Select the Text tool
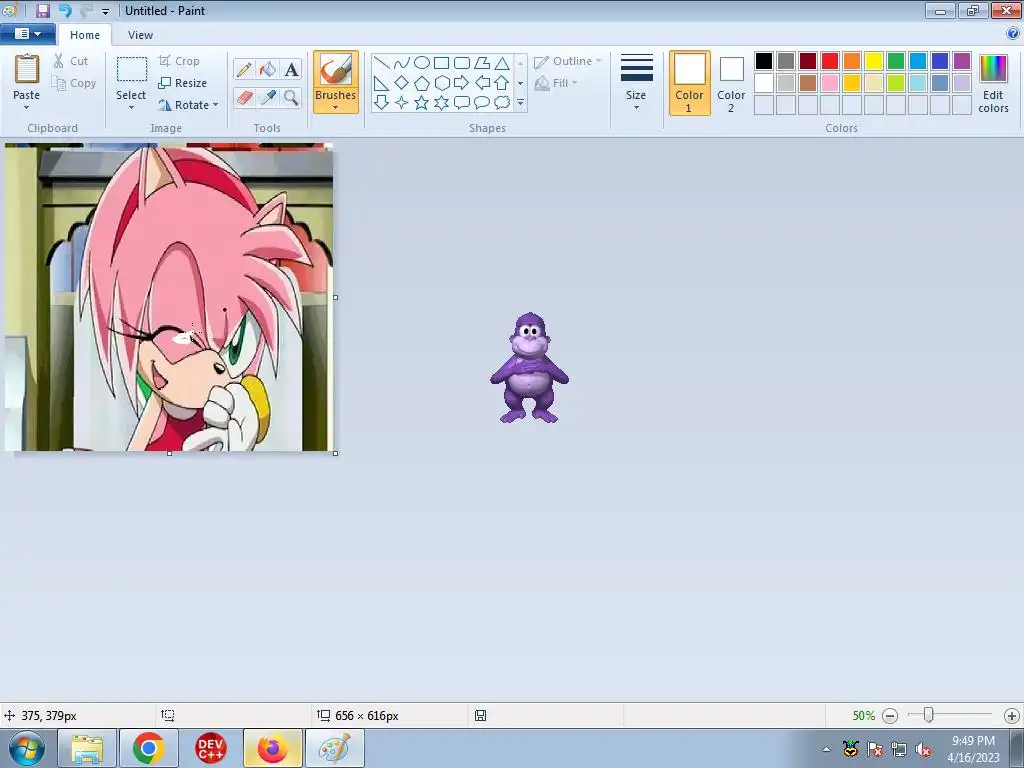1024x768 pixels. pyautogui.click(x=291, y=69)
